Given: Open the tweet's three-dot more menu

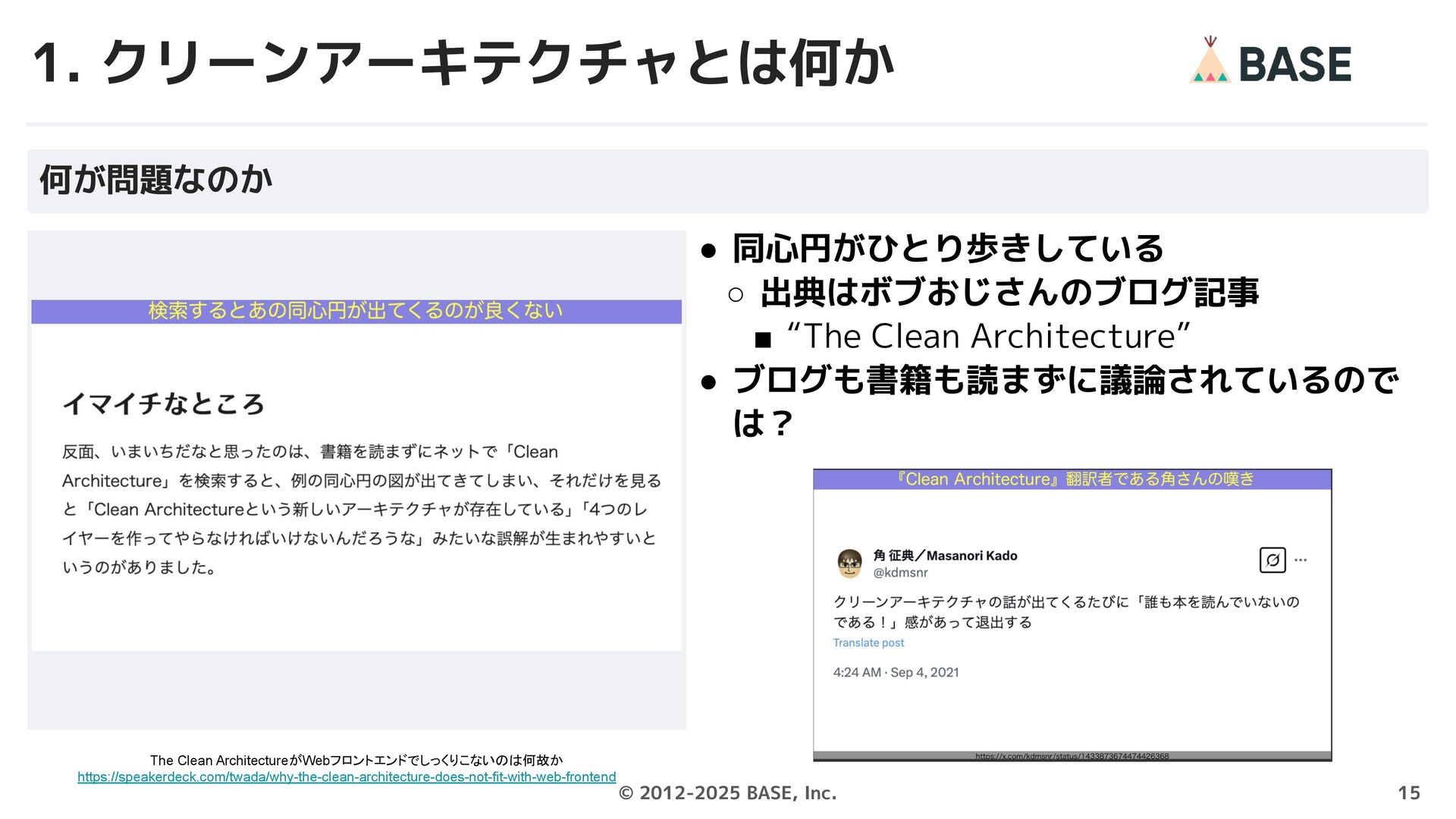Looking at the screenshot, I should 1301,560.
